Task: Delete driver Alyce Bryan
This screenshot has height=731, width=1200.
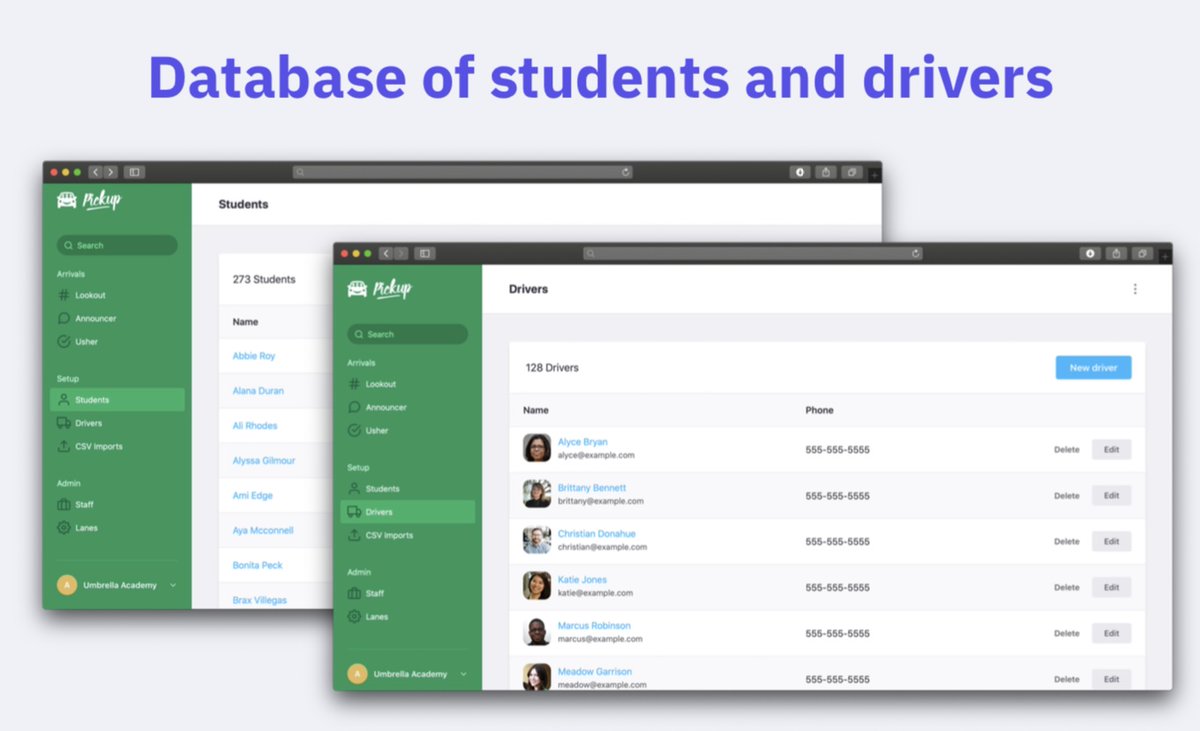Action: pyautogui.click(x=1066, y=450)
